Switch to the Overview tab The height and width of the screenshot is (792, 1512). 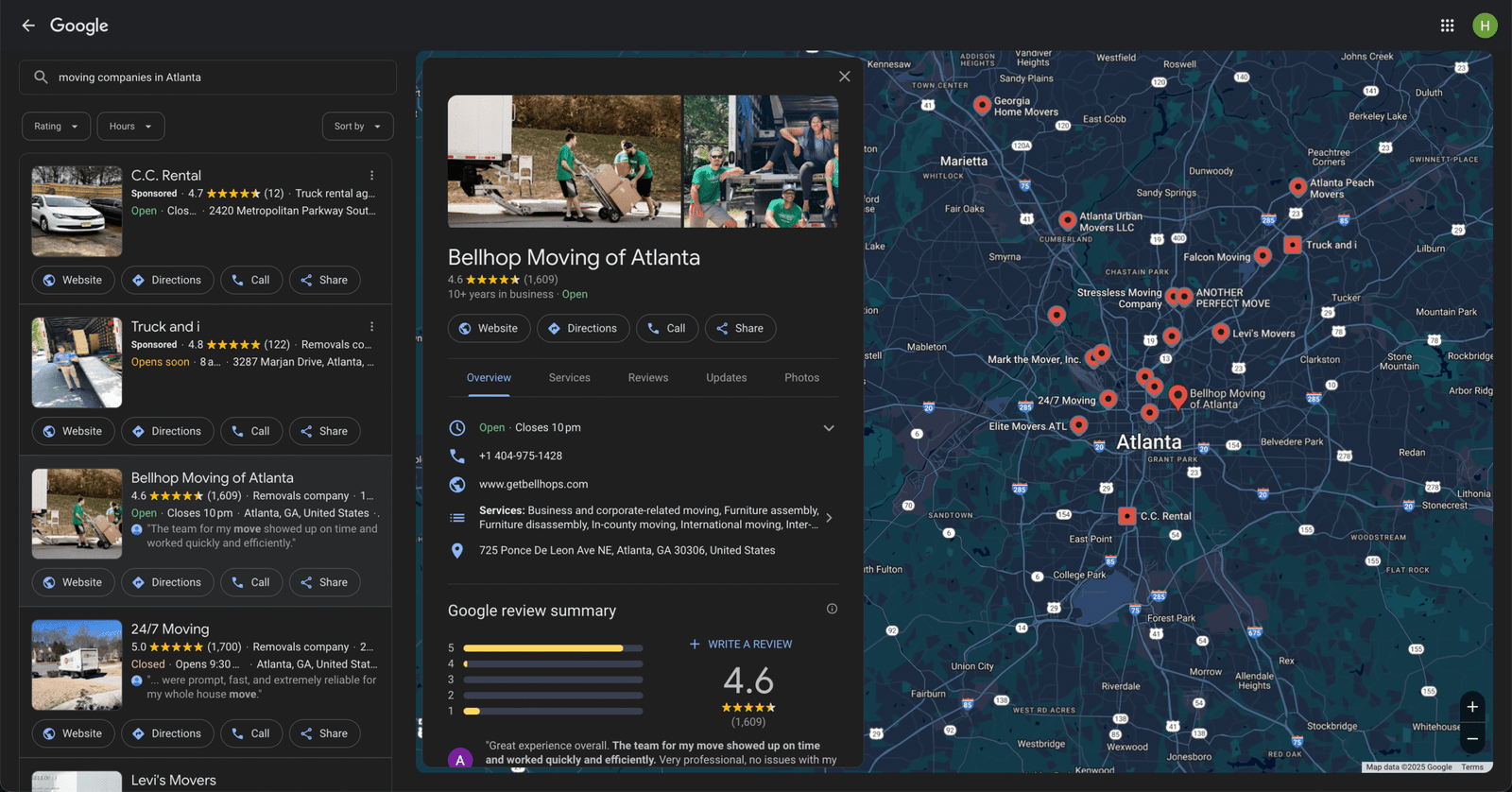489,378
